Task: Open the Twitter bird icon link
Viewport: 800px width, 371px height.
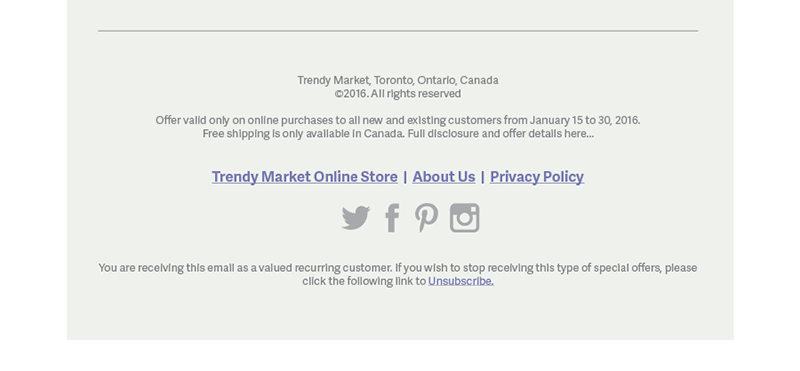Action: [x=356, y=218]
